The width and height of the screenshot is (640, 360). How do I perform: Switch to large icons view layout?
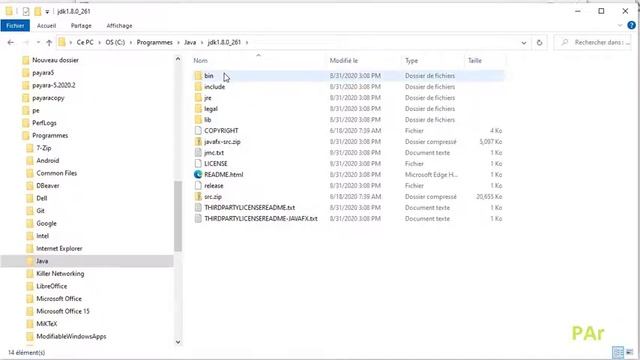[x=630, y=352]
